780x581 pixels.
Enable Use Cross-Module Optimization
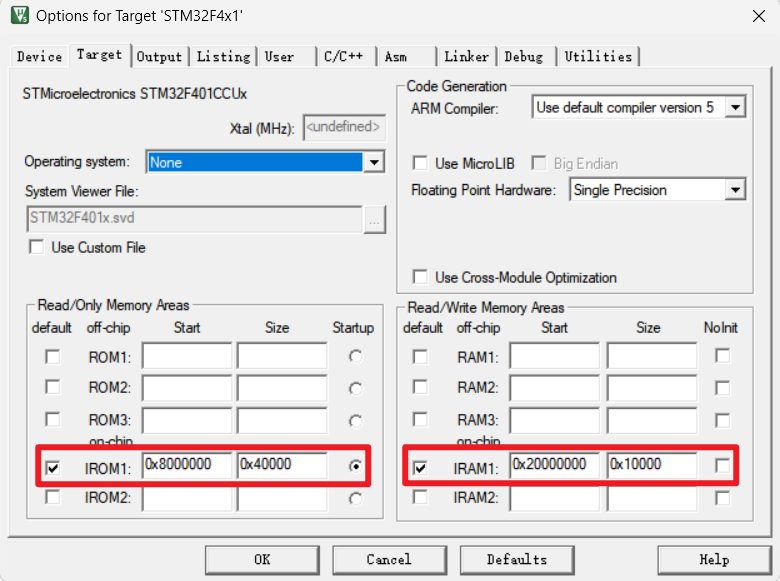point(420,277)
